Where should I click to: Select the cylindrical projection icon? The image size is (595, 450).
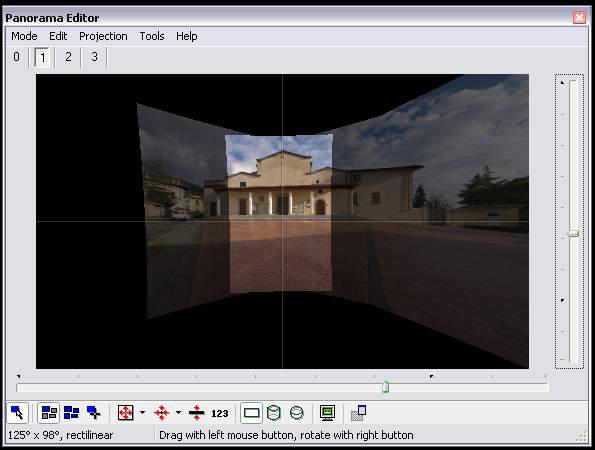[274, 413]
